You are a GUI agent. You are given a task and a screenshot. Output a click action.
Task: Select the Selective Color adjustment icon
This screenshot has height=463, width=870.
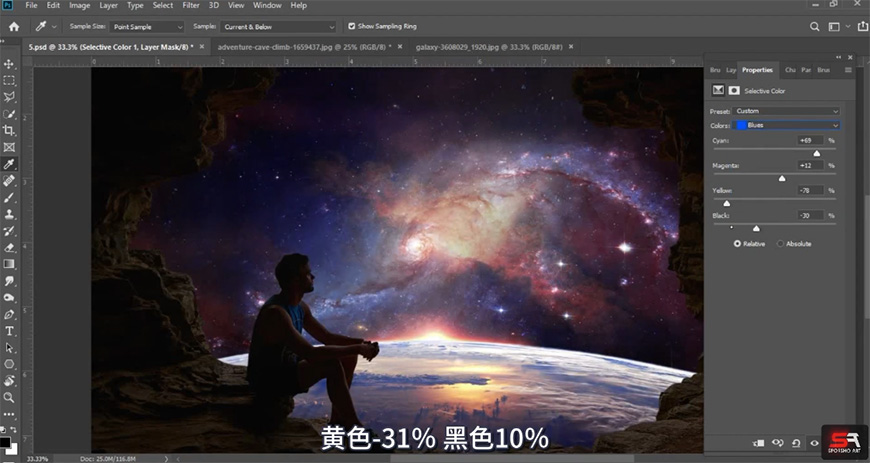tap(719, 90)
